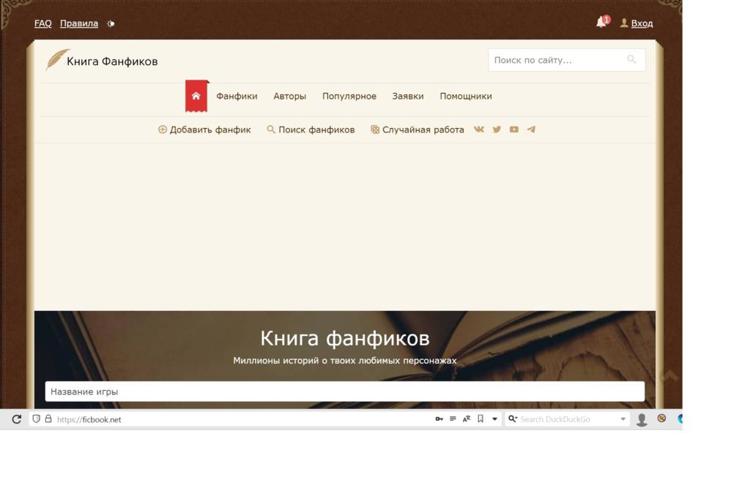Open the Популярное menu

[349, 96]
